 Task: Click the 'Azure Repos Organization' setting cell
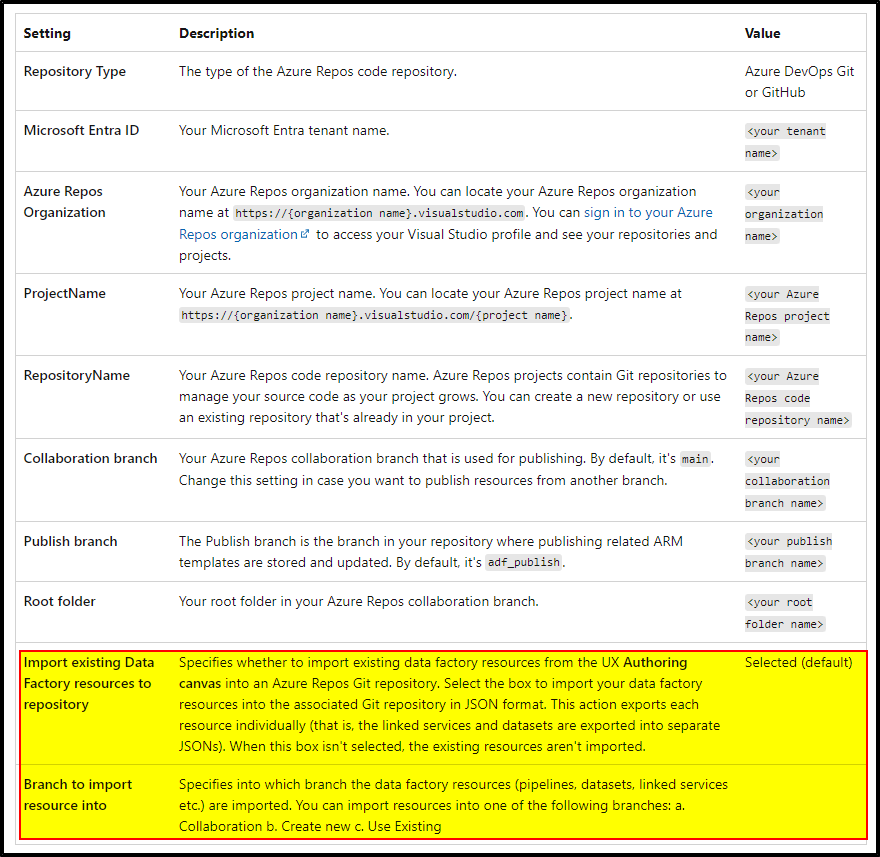click(x=65, y=202)
